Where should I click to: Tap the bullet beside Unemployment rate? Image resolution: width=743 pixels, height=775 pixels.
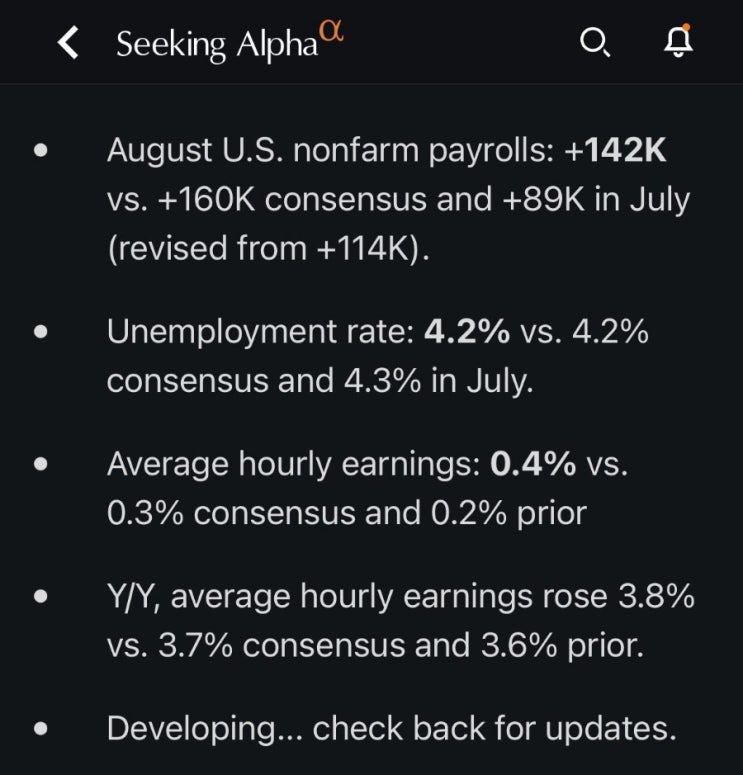41,331
